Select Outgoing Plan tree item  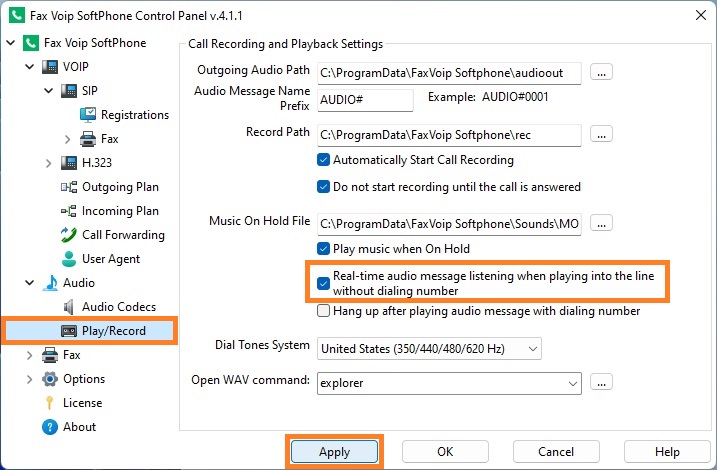pos(120,187)
